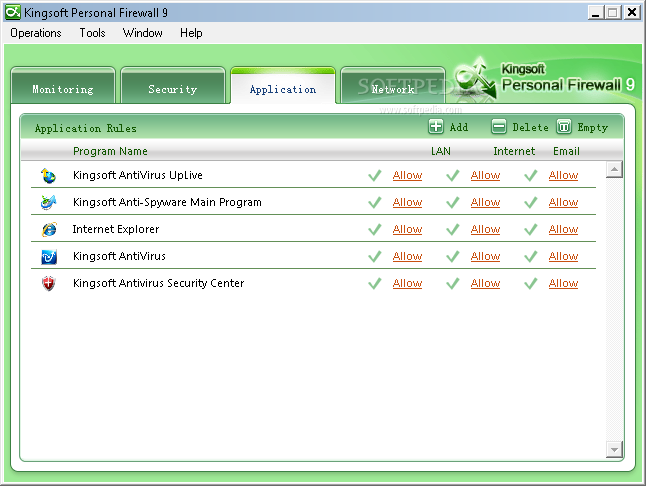Click the Empty button label
The image size is (646, 486).
(592, 128)
